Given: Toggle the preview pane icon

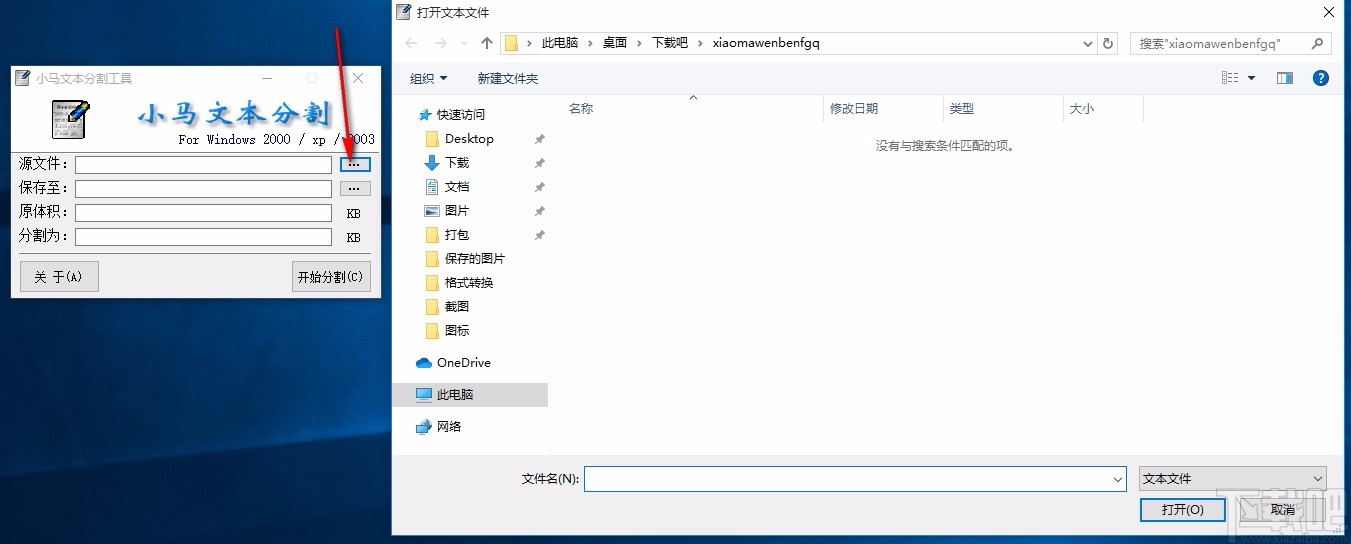Looking at the screenshot, I should pyautogui.click(x=1285, y=78).
